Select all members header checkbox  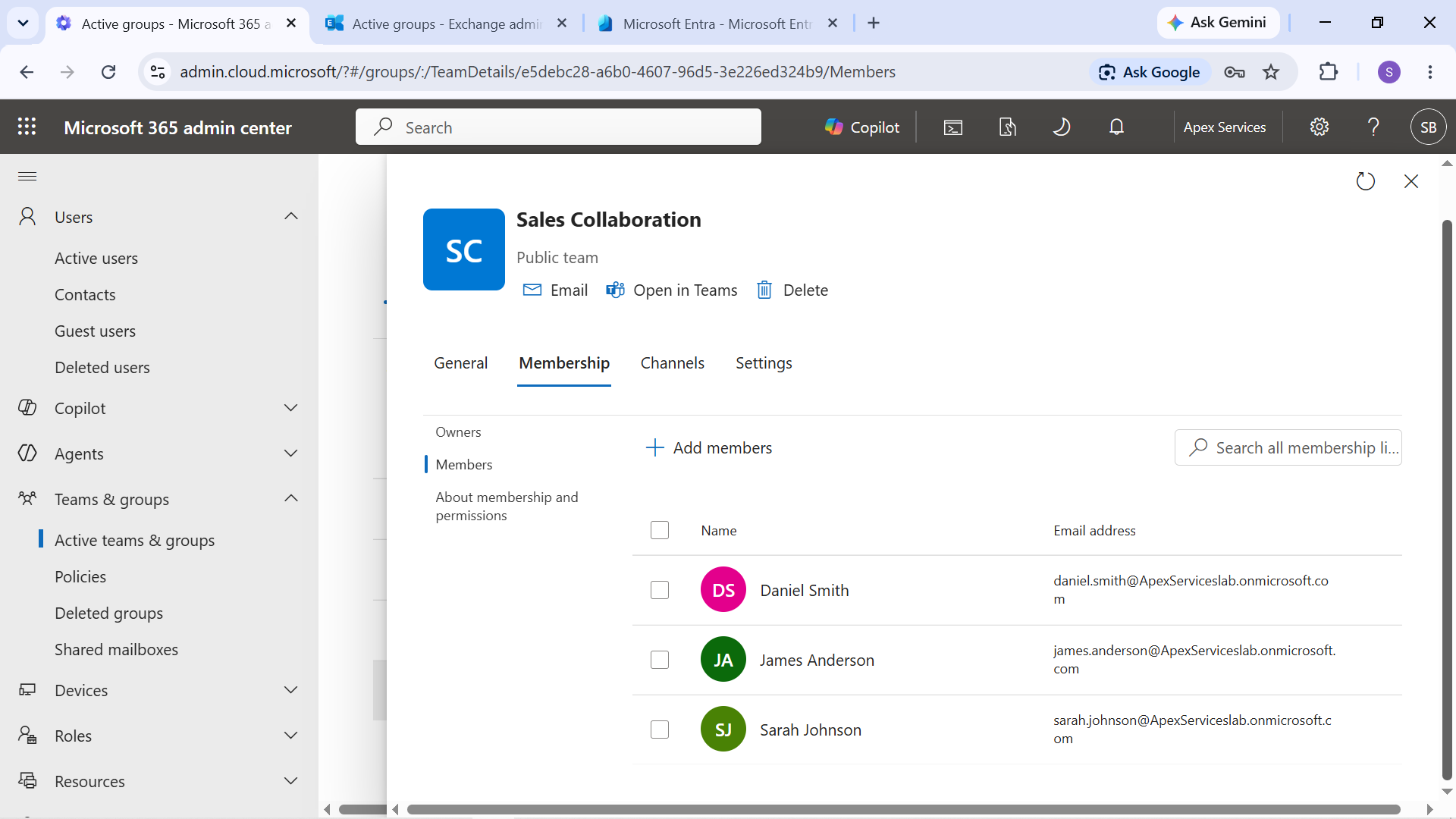[660, 530]
